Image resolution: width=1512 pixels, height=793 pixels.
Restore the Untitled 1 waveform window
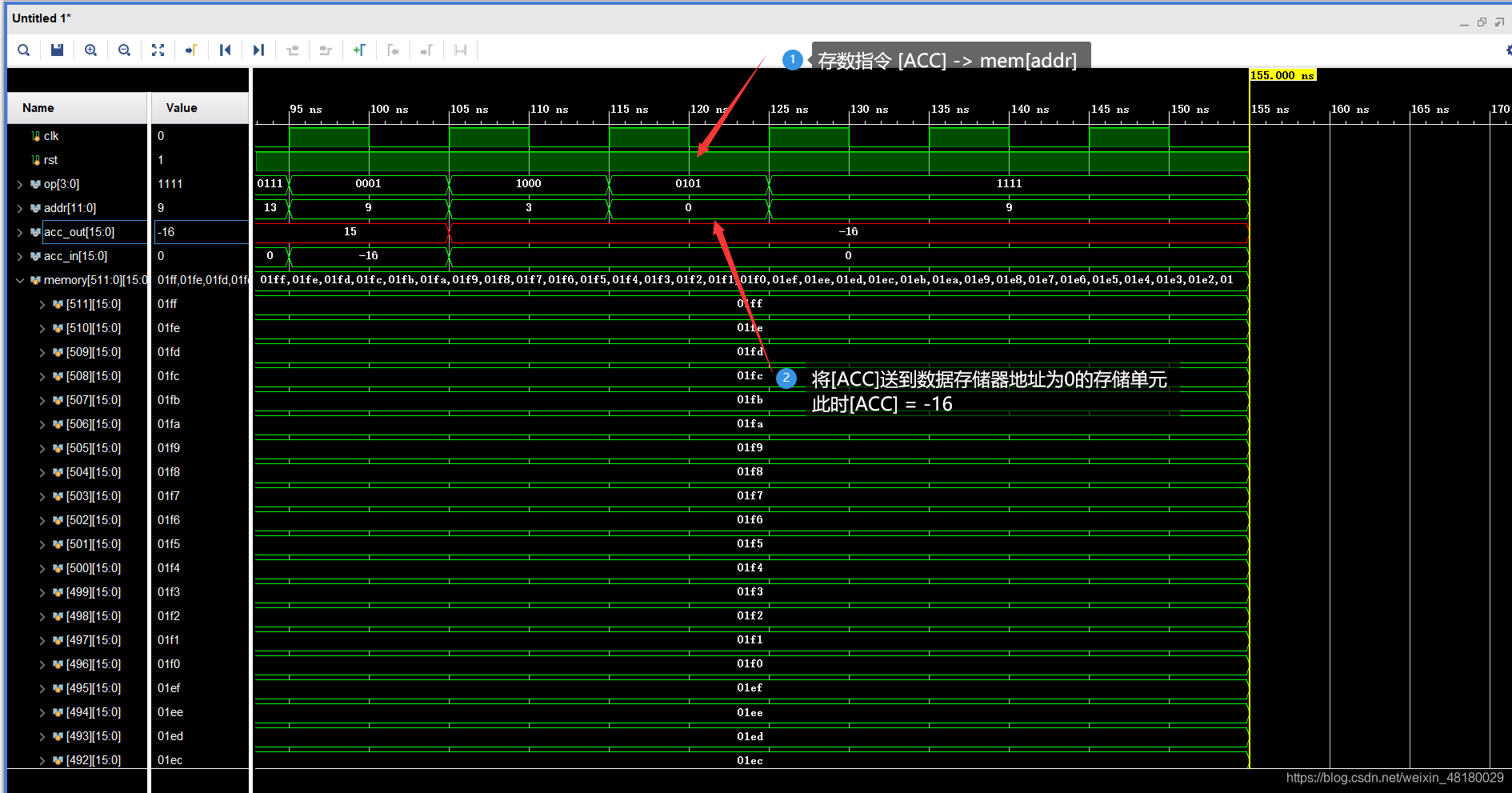[1482, 22]
